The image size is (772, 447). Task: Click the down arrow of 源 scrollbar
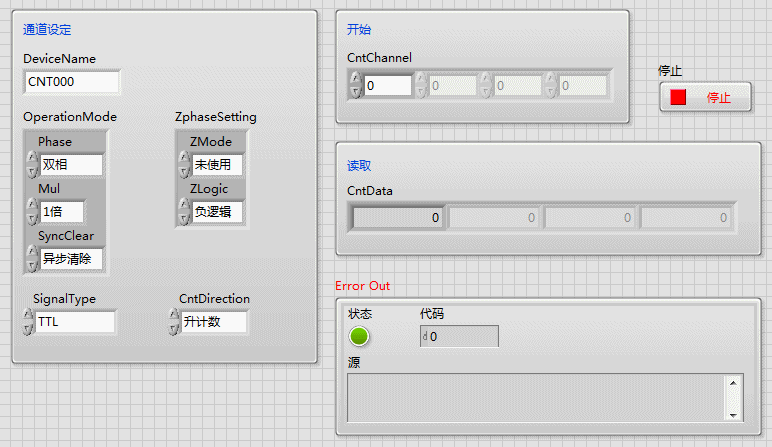click(735, 414)
